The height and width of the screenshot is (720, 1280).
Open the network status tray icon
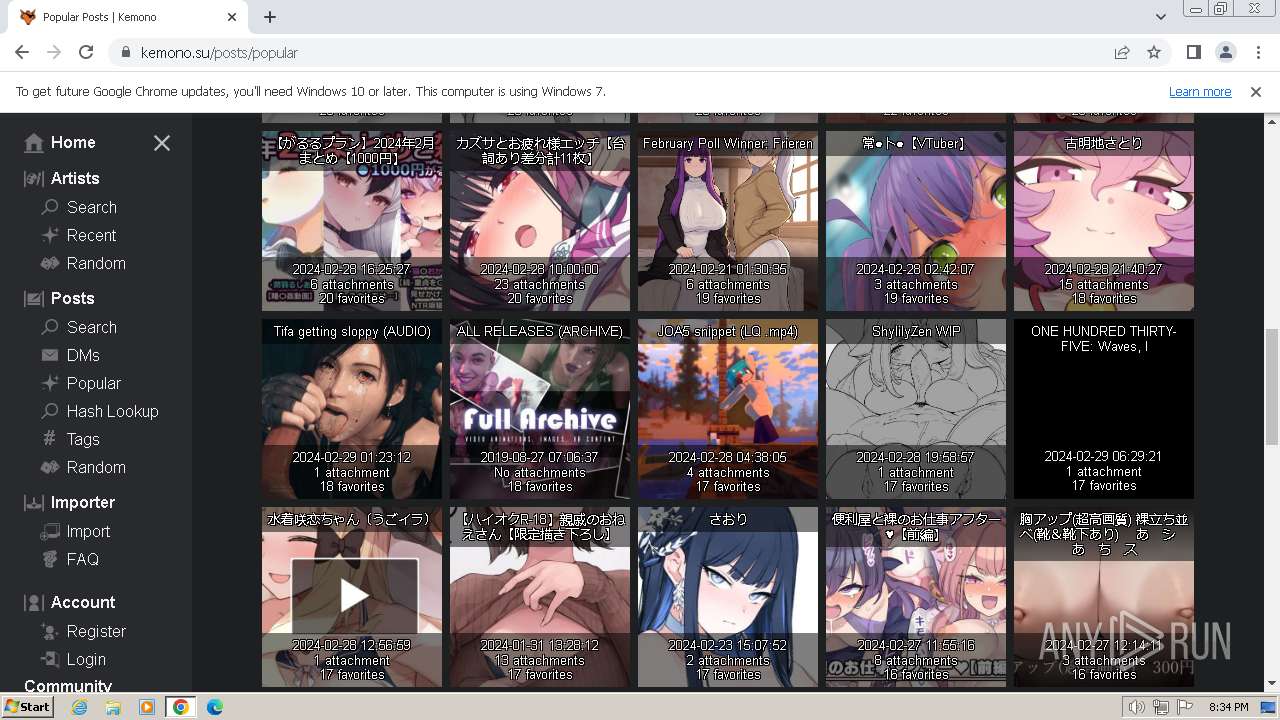[1161, 707]
